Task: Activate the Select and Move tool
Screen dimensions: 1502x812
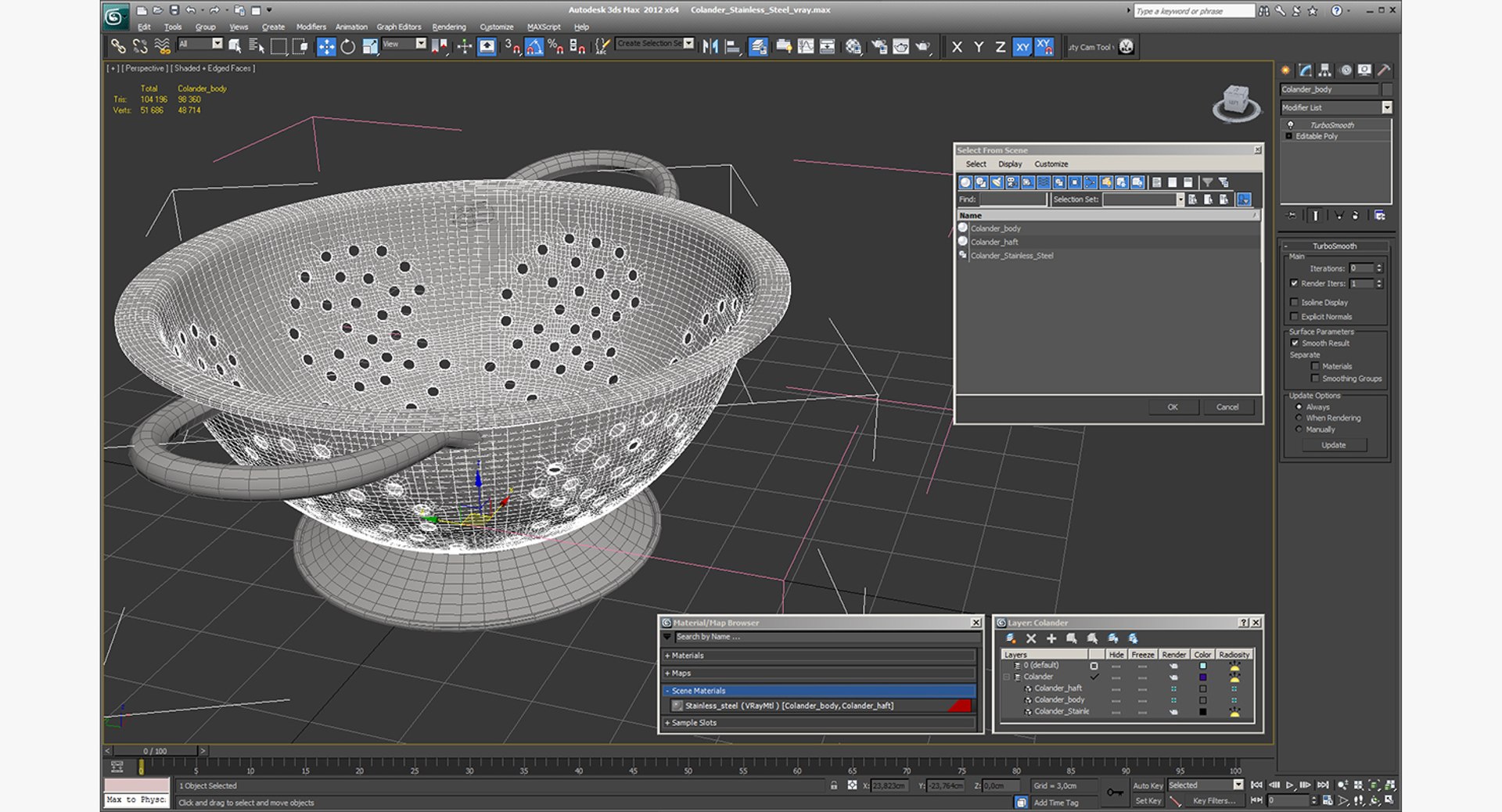Action: (x=326, y=47)
